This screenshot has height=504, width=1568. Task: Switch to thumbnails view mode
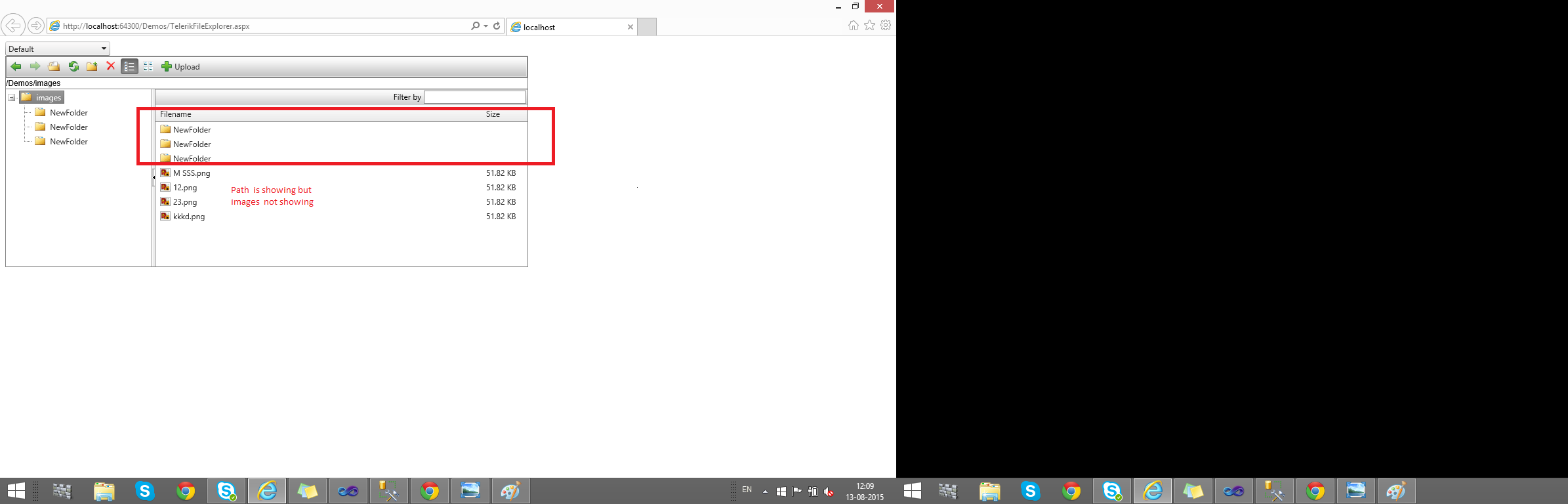[x=148, y=66]
